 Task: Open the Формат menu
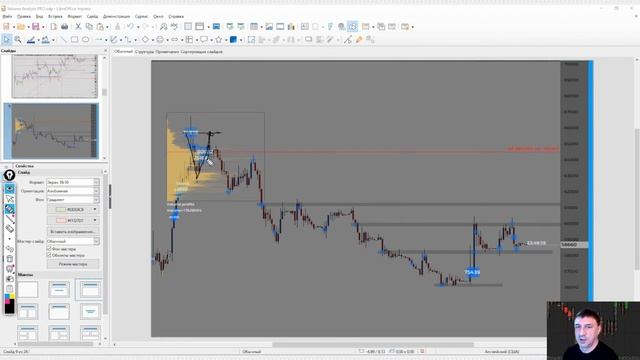(75, 17)
